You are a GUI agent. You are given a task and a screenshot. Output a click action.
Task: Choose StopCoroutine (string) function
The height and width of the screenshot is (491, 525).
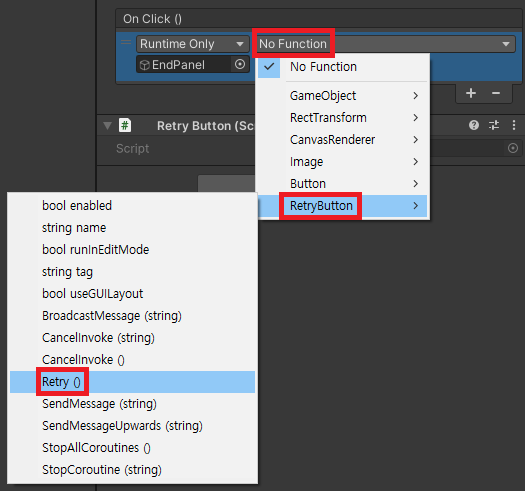132,470
